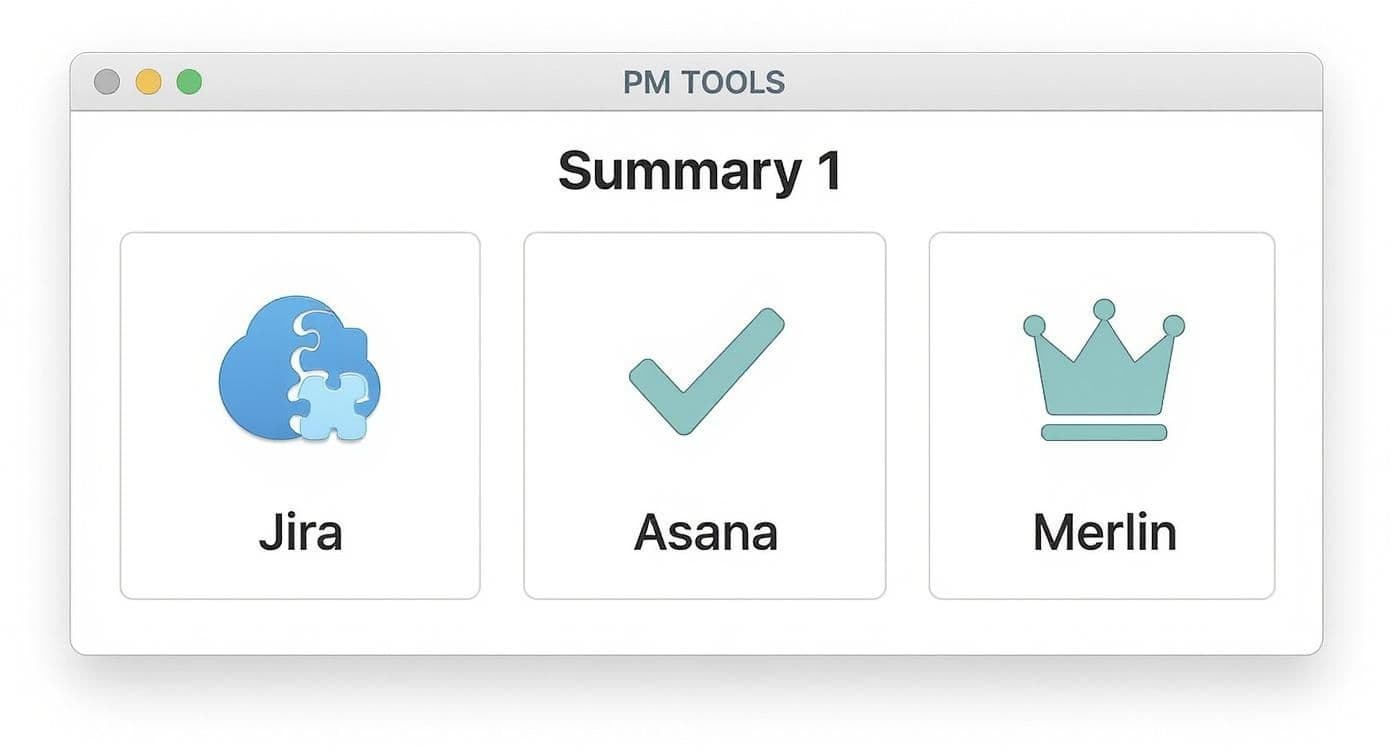The height and width of the screenshot is (752, 1392).
Task: Select the Merlin label text
Action: point(1103,531)
